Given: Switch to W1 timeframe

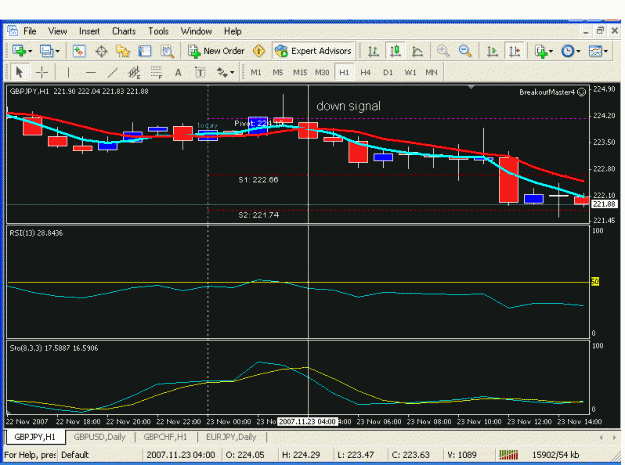Looking at the screenshot, I should [410, 73].
